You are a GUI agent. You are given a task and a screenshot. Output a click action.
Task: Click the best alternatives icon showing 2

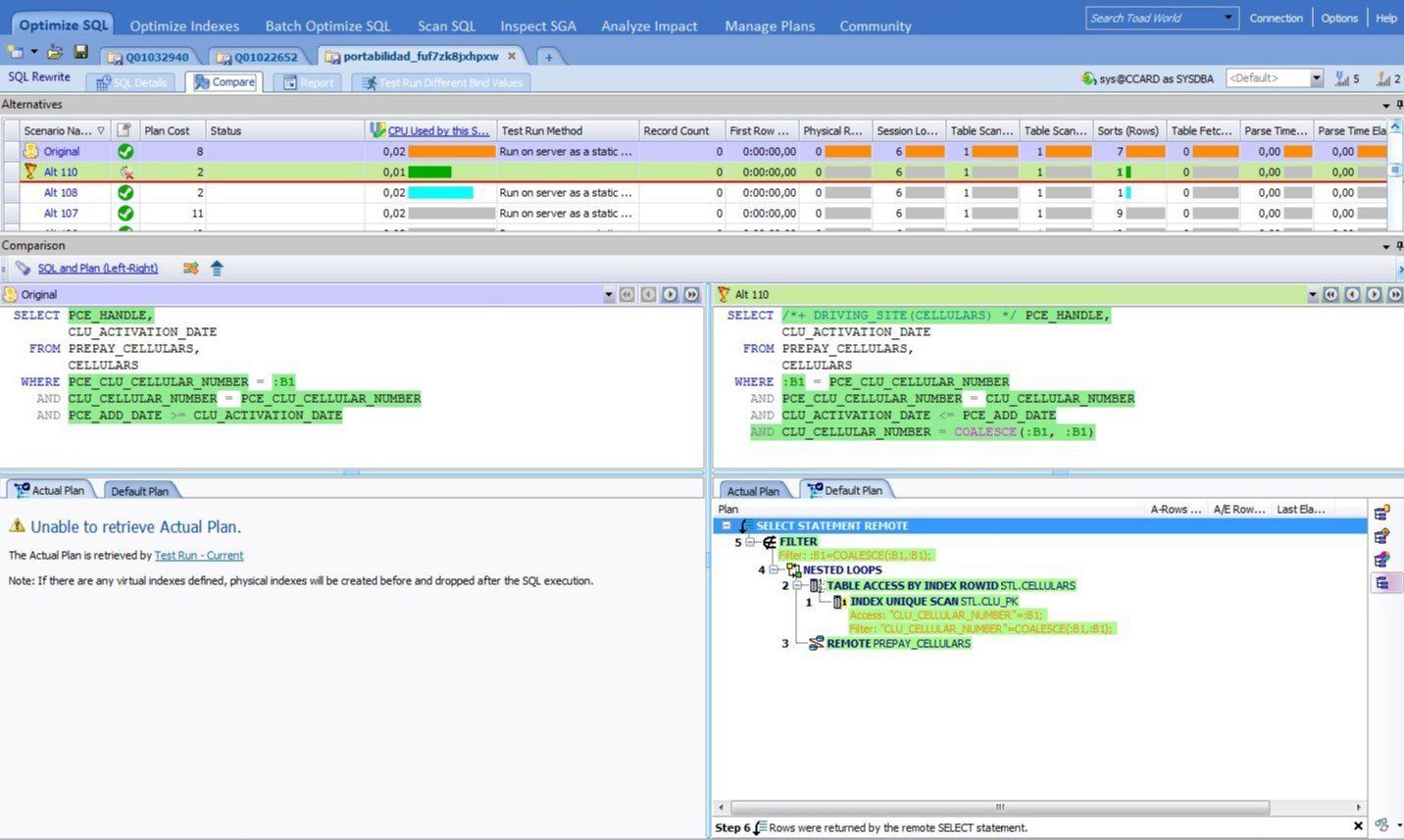point(1383,78)
